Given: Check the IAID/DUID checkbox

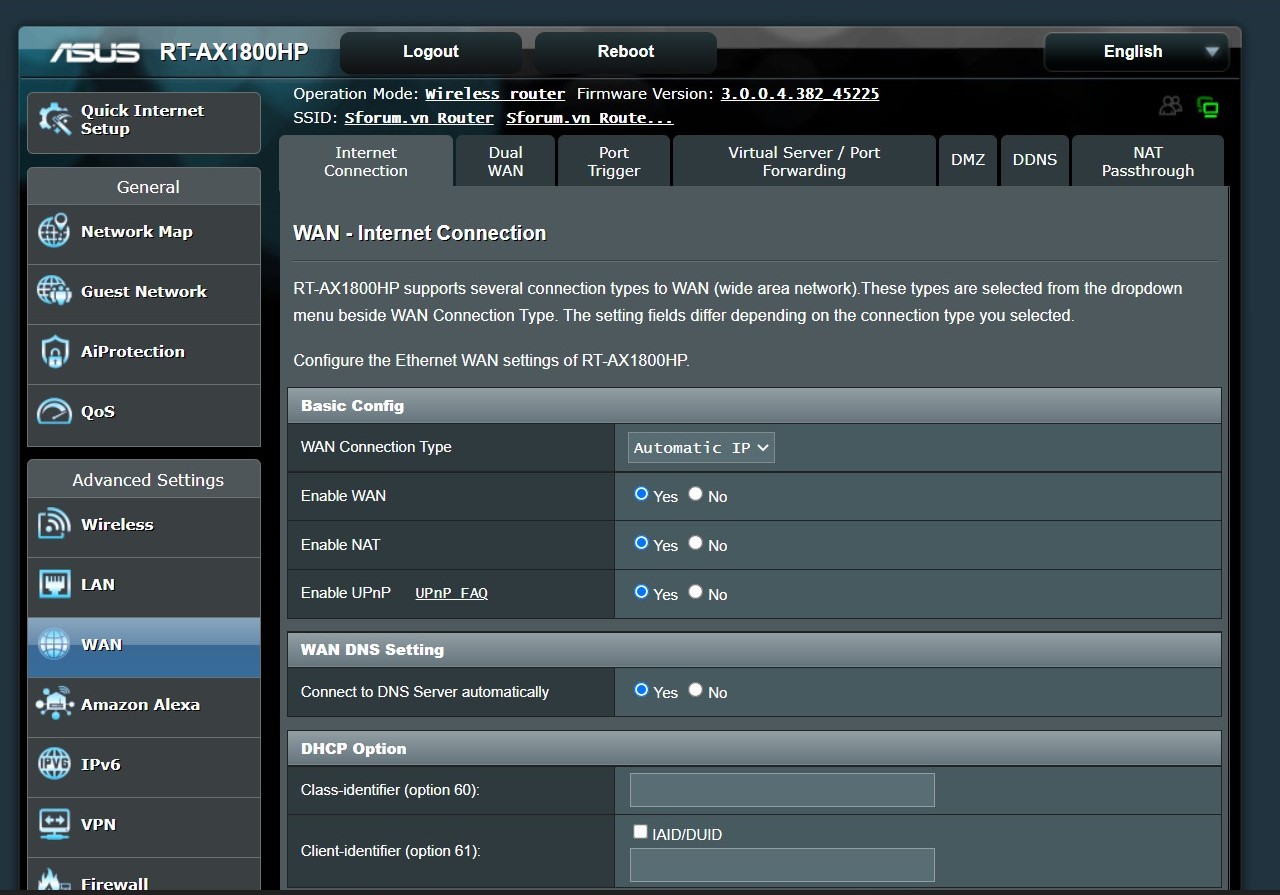Looking at the screenshot, I should coord(641,832).
